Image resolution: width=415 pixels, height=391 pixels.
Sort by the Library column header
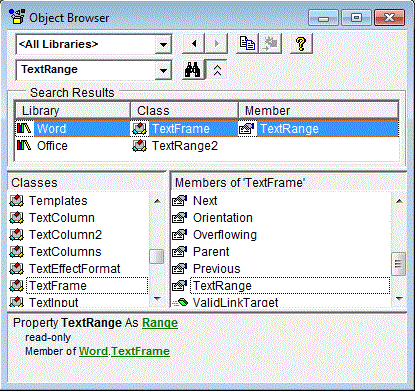(73, 110)
